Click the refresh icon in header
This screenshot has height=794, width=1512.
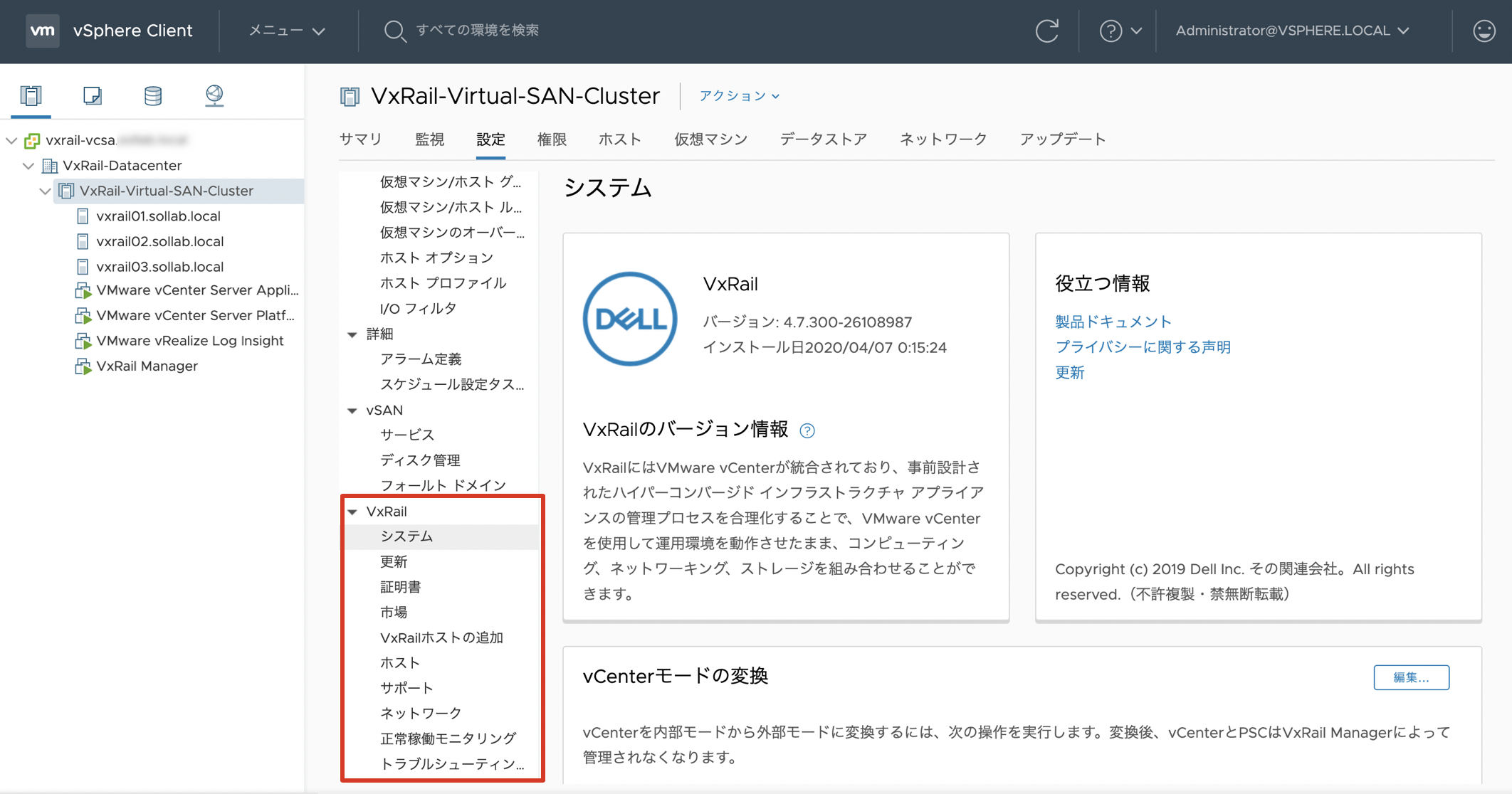point(1046,31)
